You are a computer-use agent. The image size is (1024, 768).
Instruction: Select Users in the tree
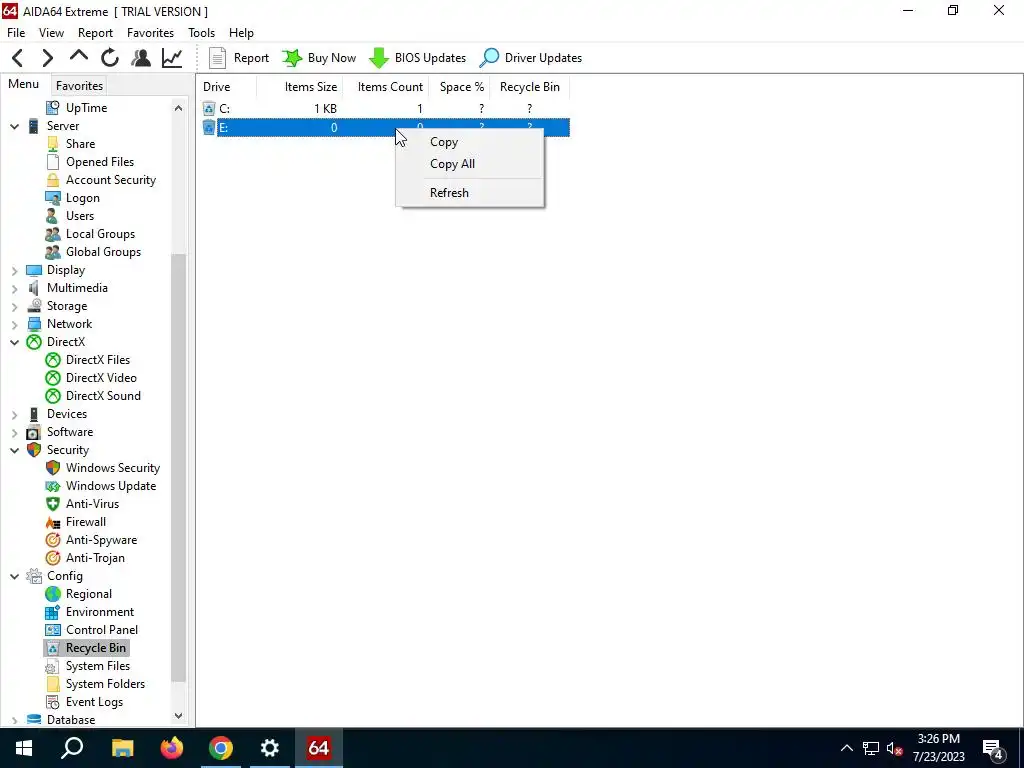click(x=80, y=216)
